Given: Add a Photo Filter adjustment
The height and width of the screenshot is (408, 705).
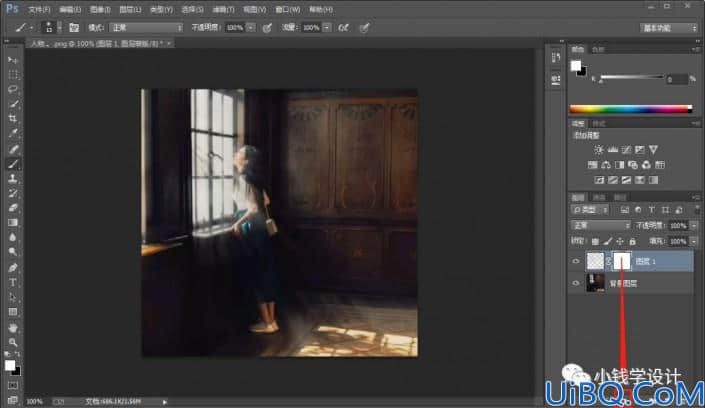Looking at the screenshot, I should 633,165.
